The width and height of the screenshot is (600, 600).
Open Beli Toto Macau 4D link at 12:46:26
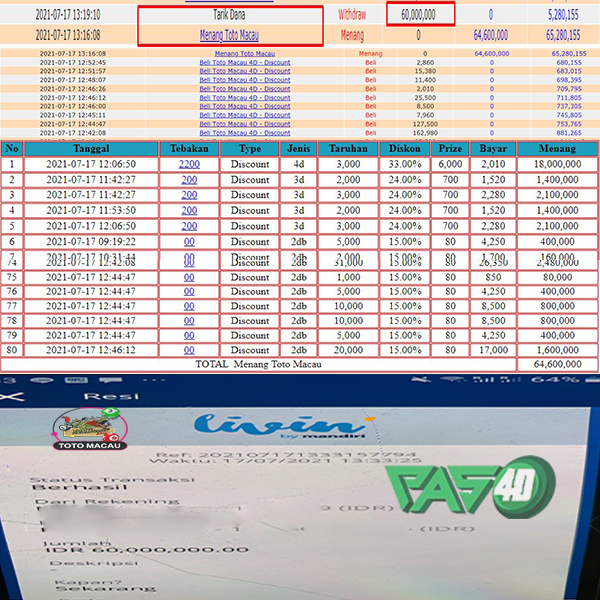(245, 89)
